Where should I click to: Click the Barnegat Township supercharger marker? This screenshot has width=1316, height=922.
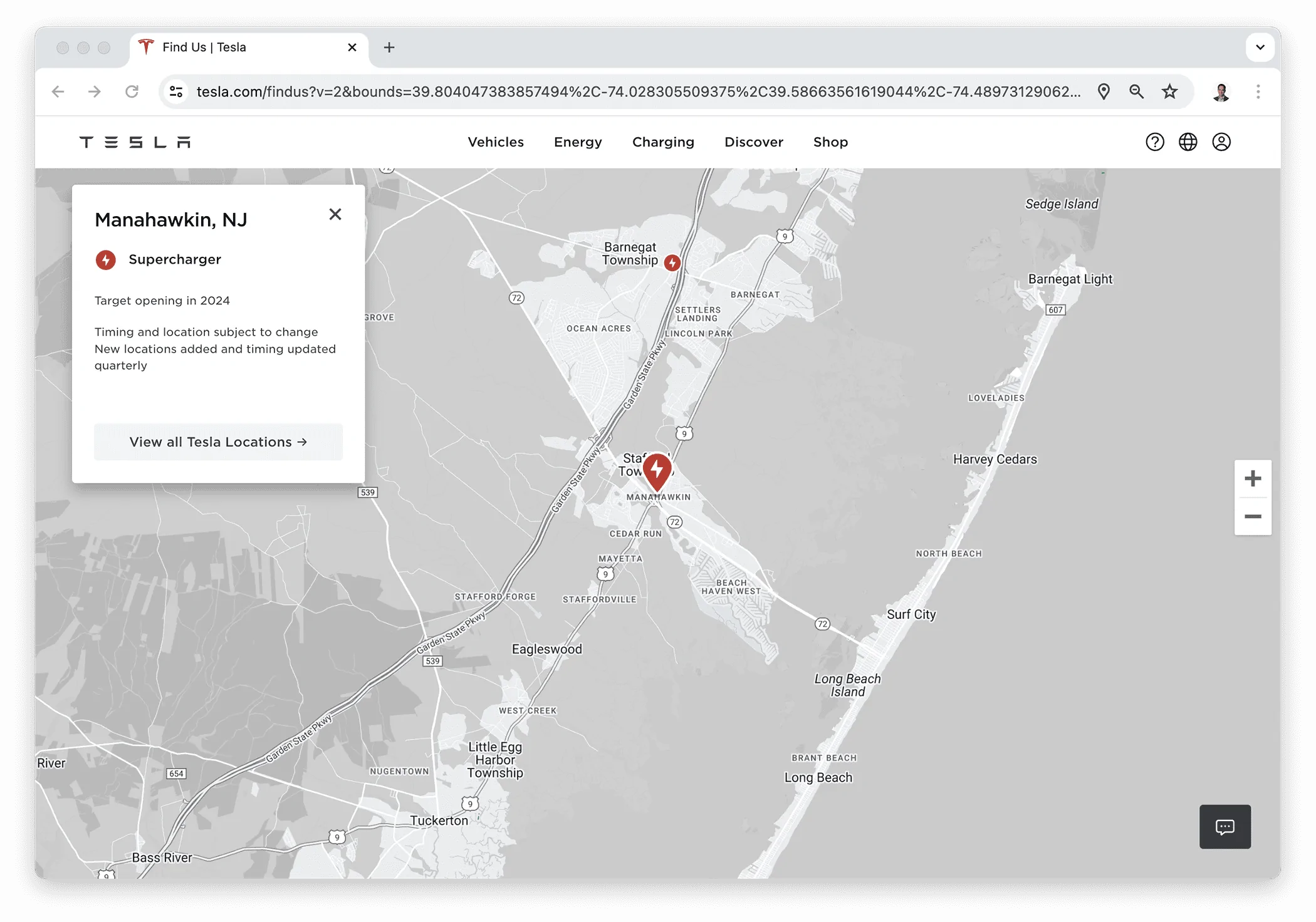pos(672,263)
